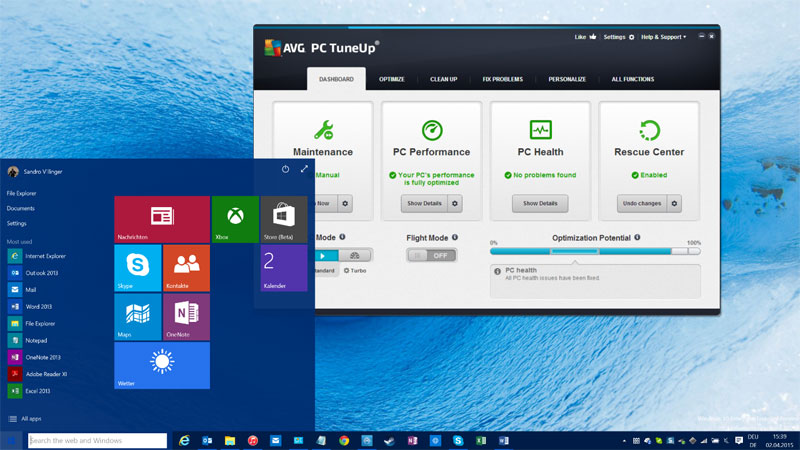Launch Excel 2013 from Most used
The width and height of the screenshot is (800, 450).
pyautogui.click(x=30, y=391)
